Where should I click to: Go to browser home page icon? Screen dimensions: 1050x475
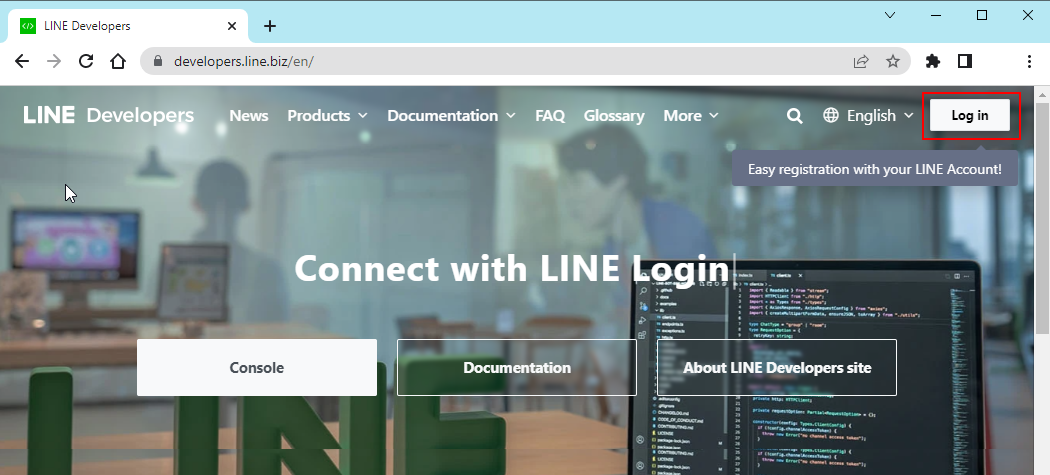tap(118, 61)
